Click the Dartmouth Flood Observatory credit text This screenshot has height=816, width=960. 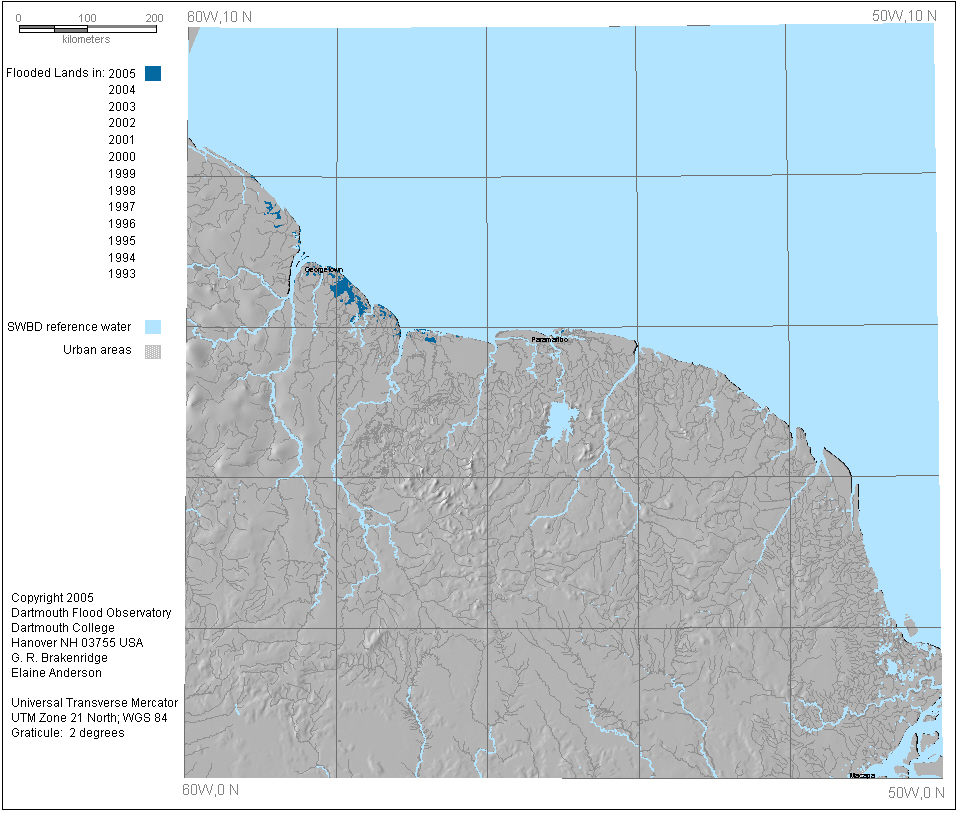click(91, 613)
